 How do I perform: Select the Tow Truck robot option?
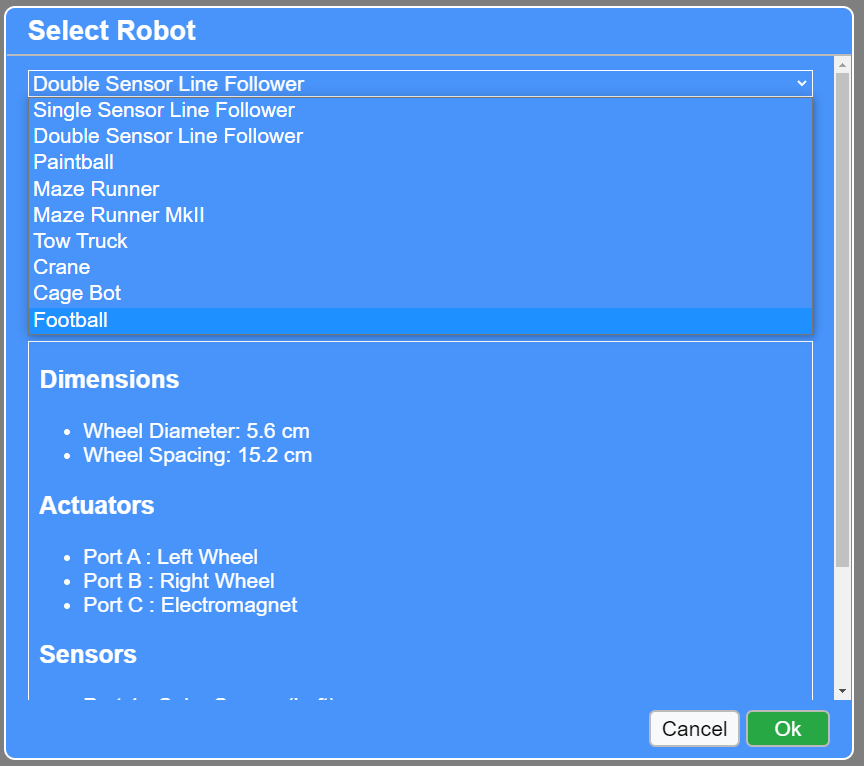point(81,241)
